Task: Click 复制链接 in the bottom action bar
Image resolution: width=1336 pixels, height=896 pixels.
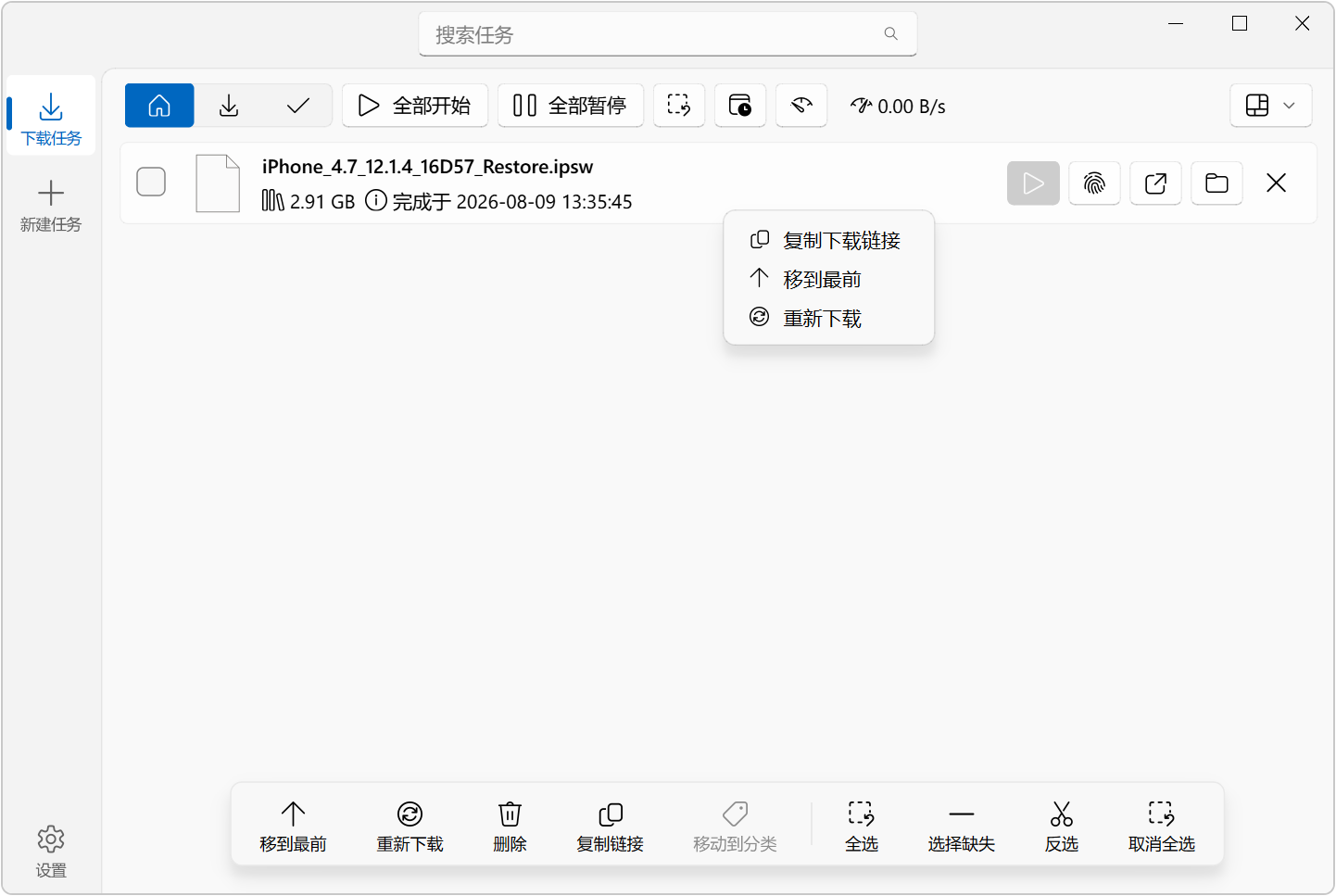Action: 610,827
